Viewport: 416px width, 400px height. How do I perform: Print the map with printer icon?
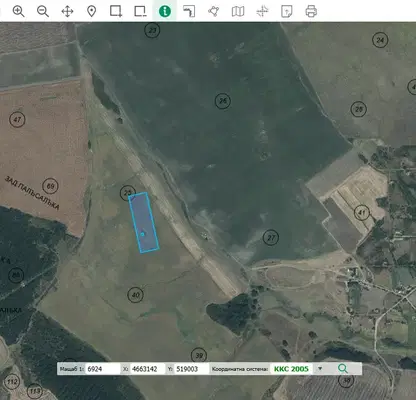(311, 12)
